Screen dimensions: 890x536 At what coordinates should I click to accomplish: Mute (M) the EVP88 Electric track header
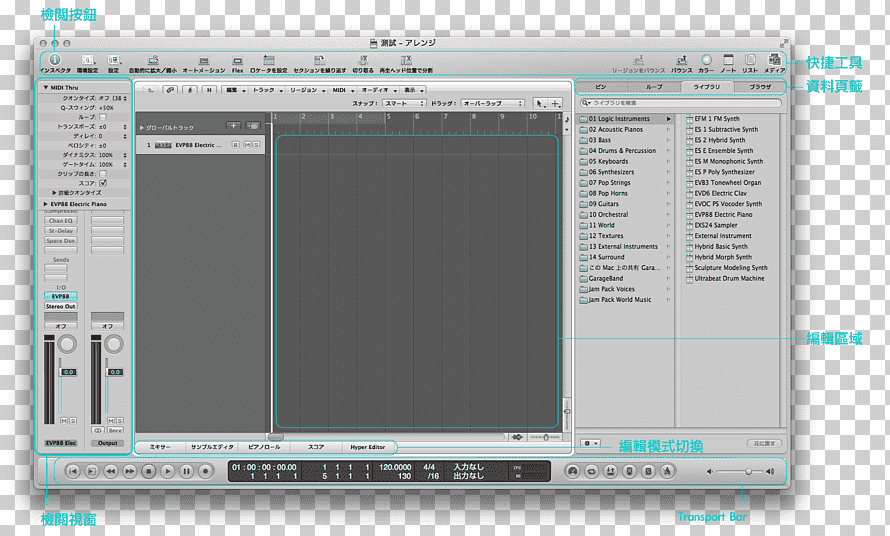pyautogui.click(x=247, y=145)
